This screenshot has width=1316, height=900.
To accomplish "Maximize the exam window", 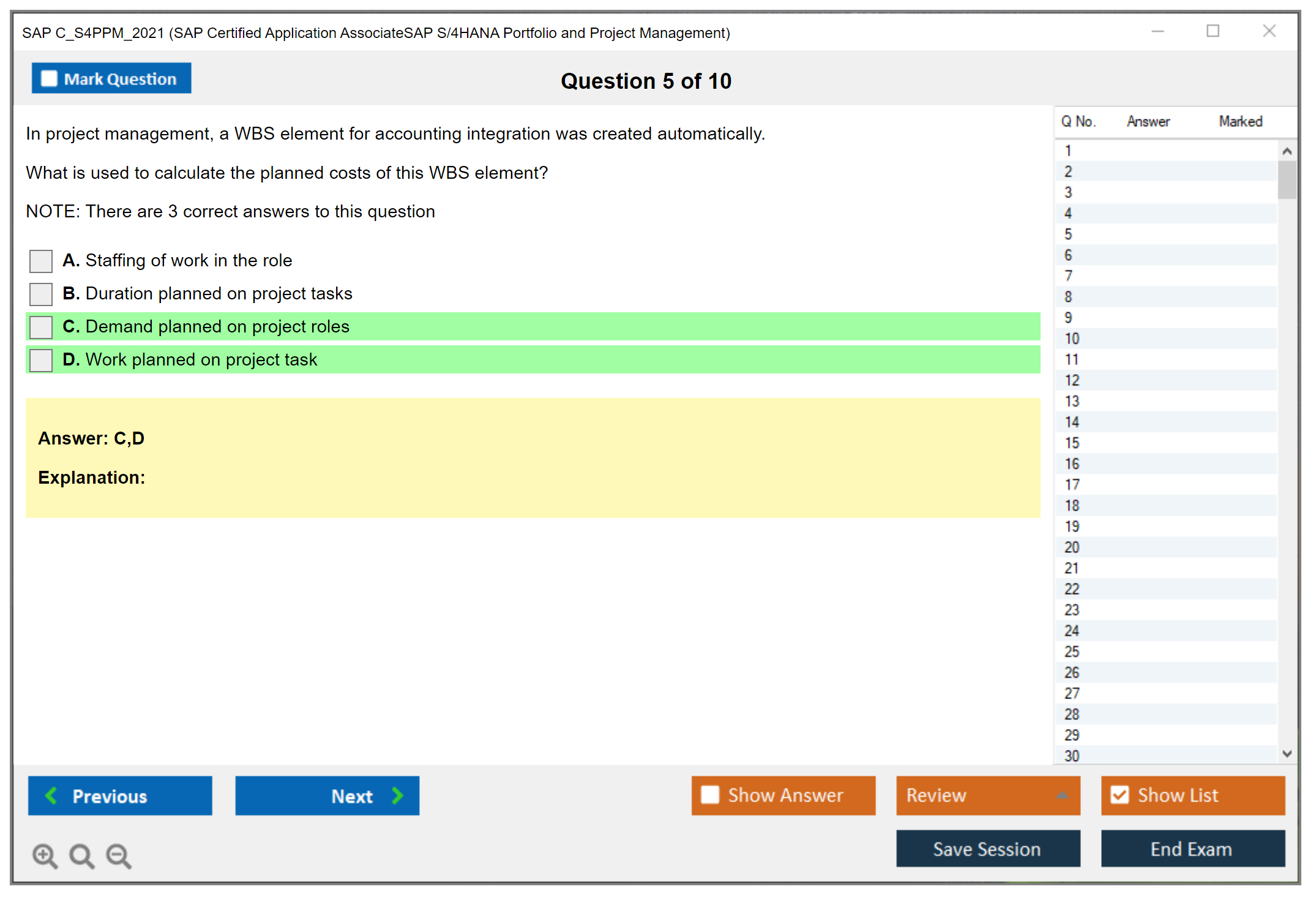I will click(x=1213, y=31).
